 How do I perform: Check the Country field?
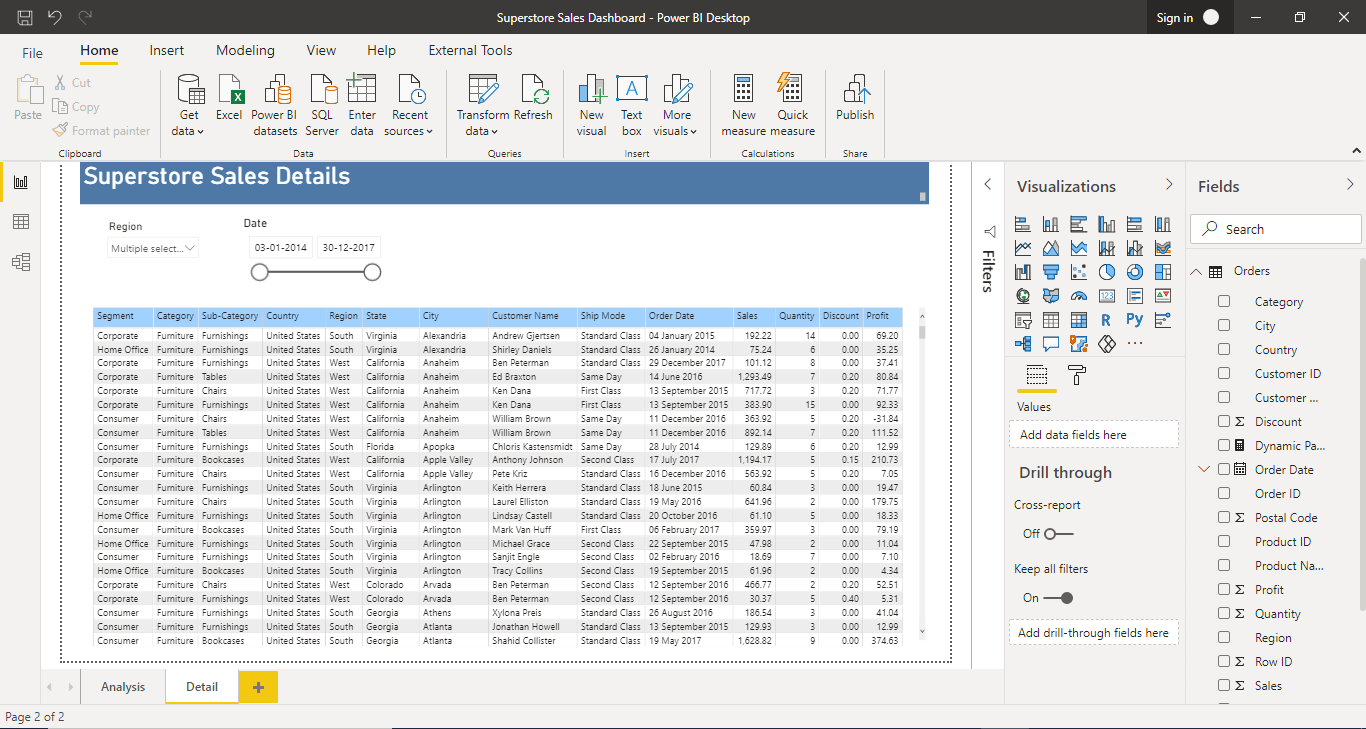[1224, 350]
